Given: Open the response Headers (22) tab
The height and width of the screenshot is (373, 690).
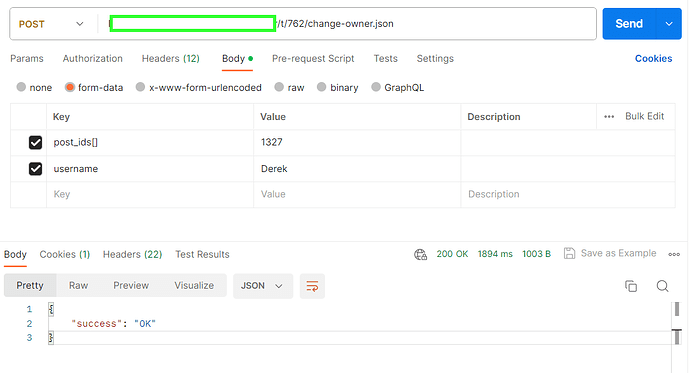Looking at the screenshot, I should [x=132, y=254].
